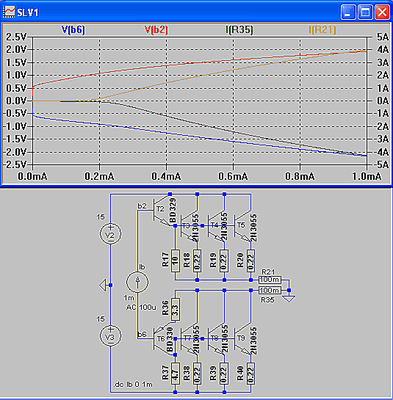Click the 15 value beside V2
The height and width of the screenshot is (400, 393).
[x=100, y=217]
